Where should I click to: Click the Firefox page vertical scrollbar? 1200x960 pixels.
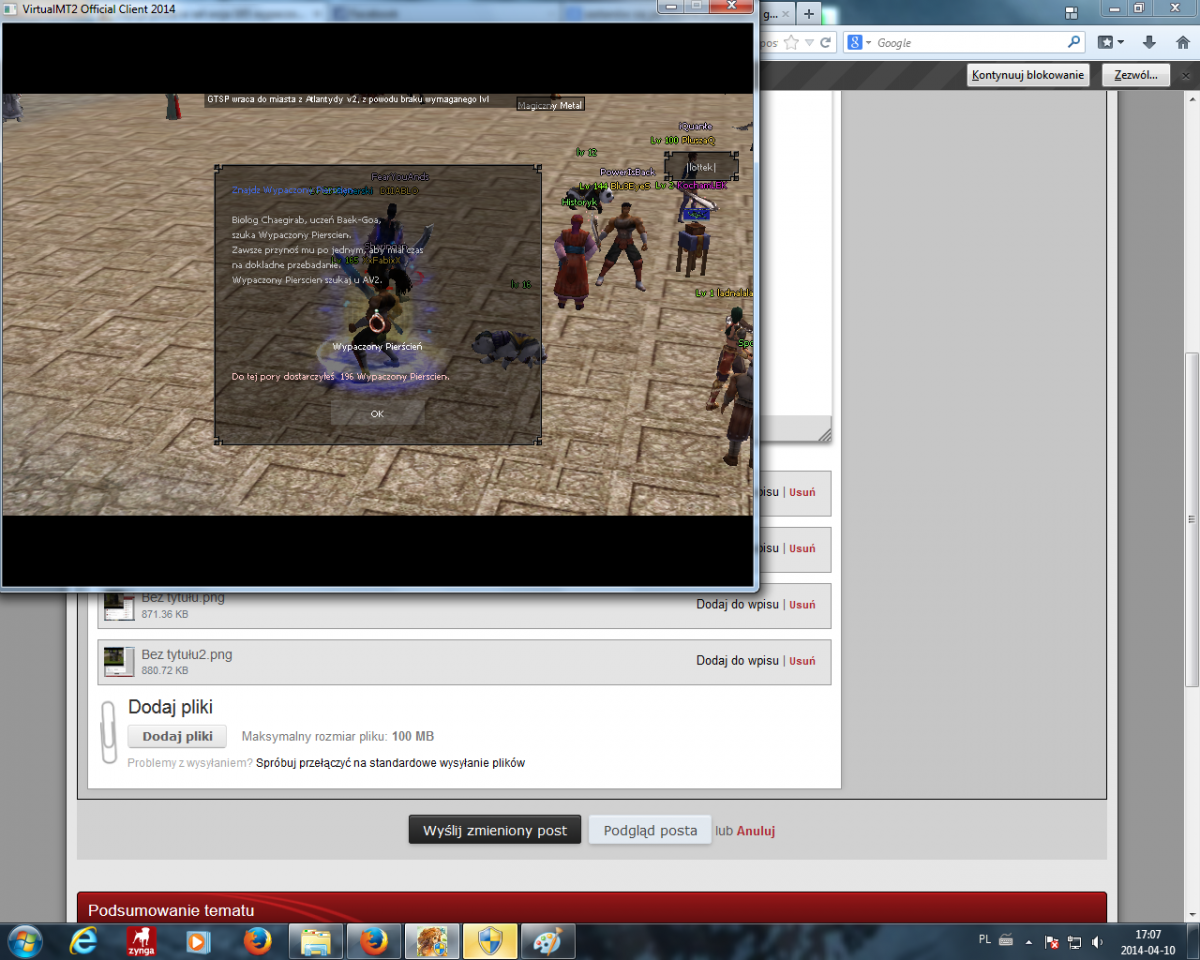[1191, 519]
